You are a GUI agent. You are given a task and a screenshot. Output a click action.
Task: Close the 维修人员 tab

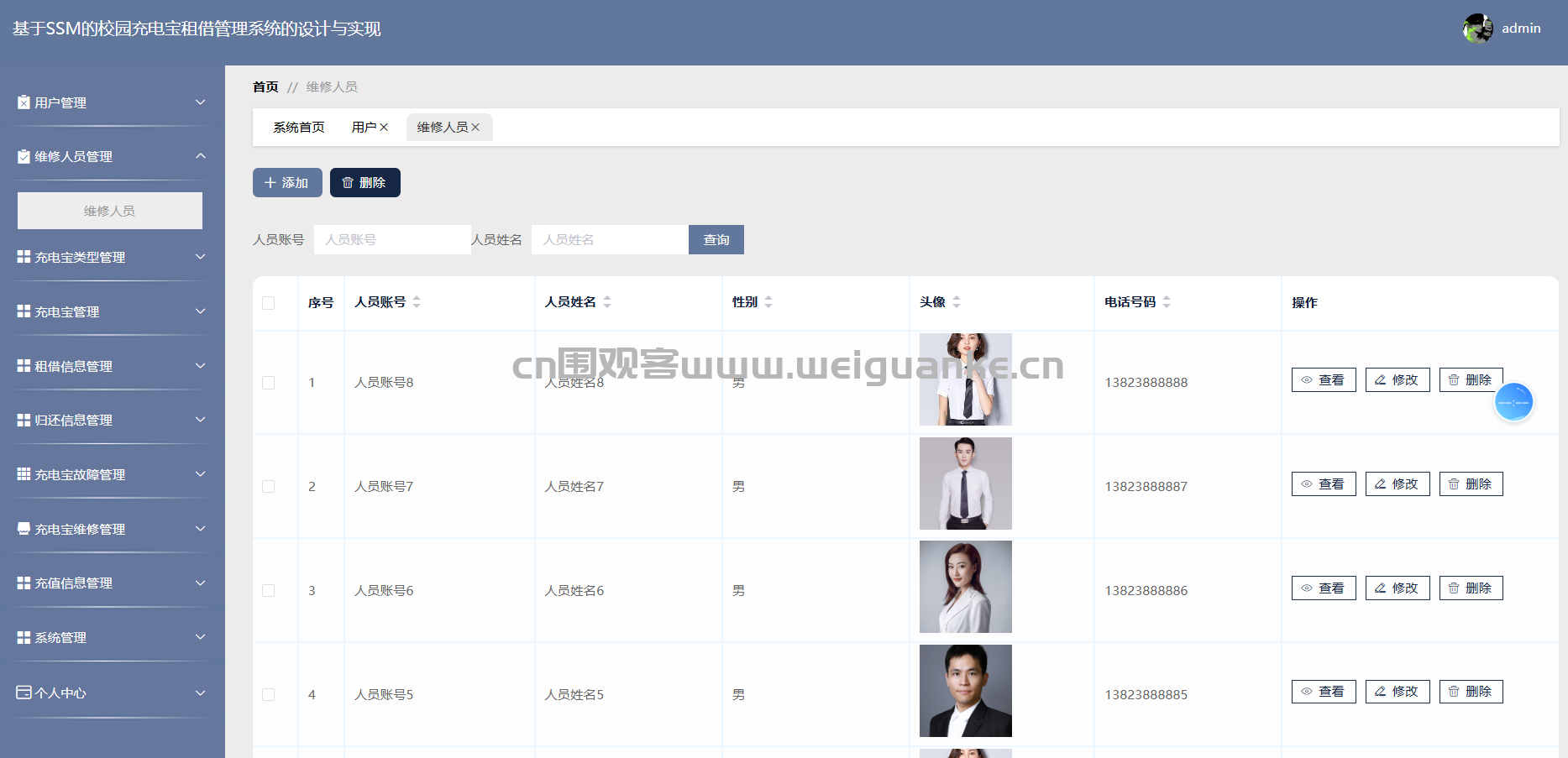coord(475,127)
